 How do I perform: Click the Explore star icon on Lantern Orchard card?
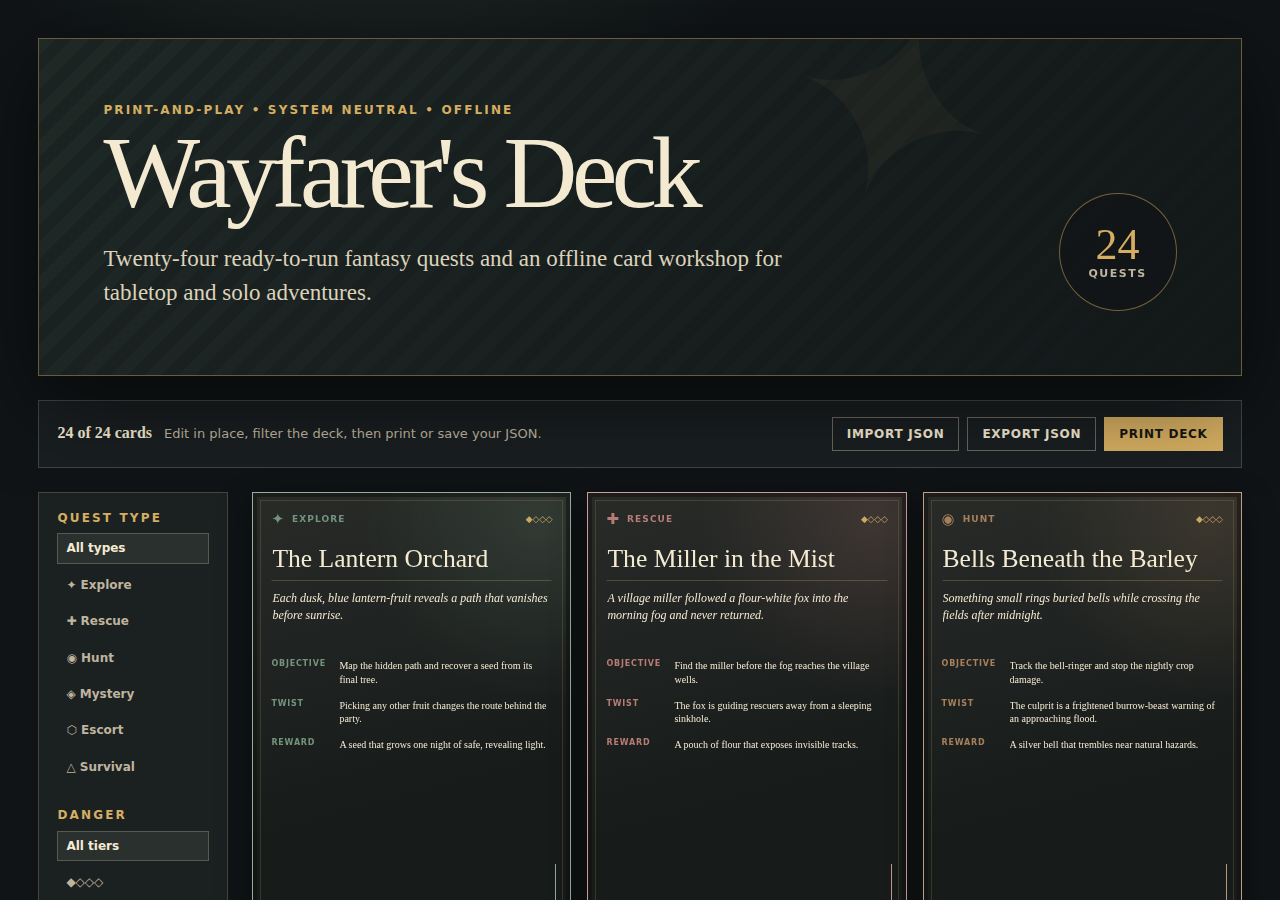[278, 519]
